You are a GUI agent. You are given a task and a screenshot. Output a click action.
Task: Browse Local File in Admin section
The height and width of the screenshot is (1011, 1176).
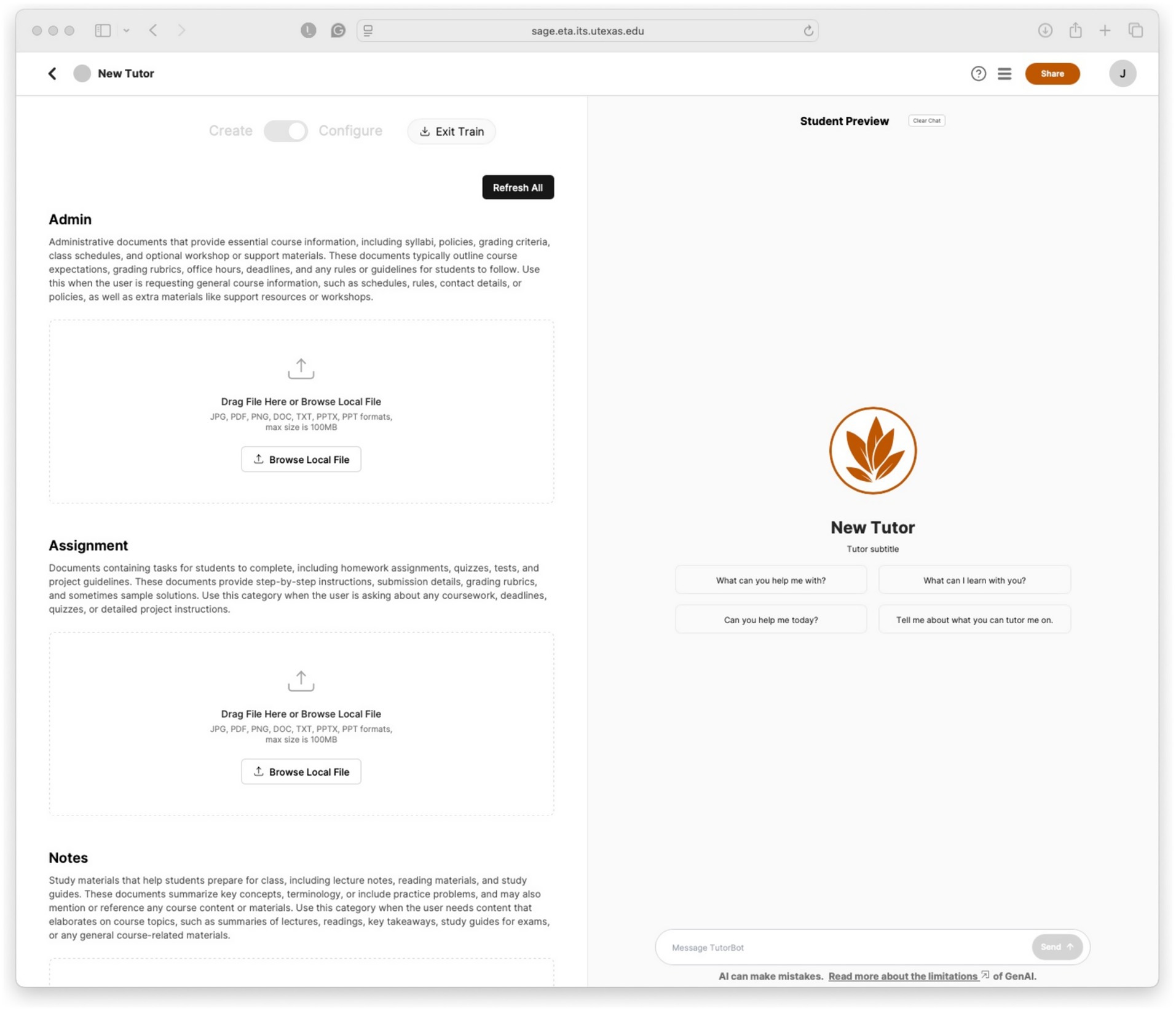[x=301, y=459]
